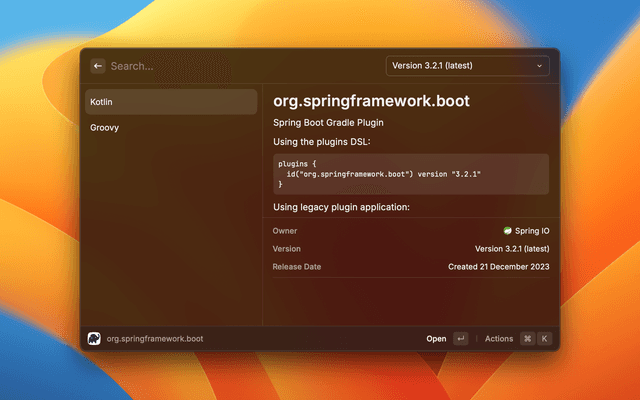Click the Spring IO owner name
The width and height of the screenshot is (640, 400).
532,230
